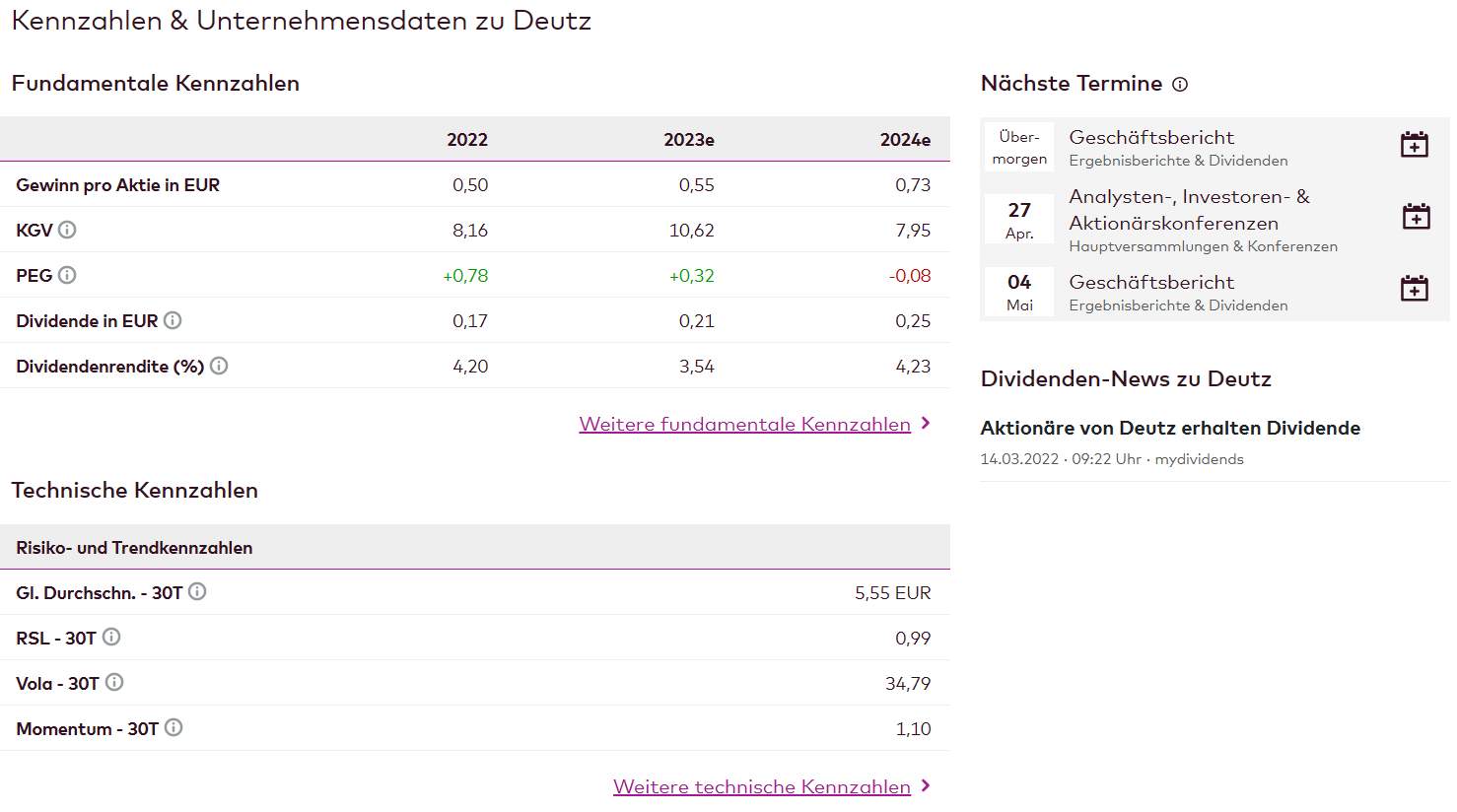Open the article Aktionäre von Deutz erhalten Dividende

click(x=1170, y=428)
